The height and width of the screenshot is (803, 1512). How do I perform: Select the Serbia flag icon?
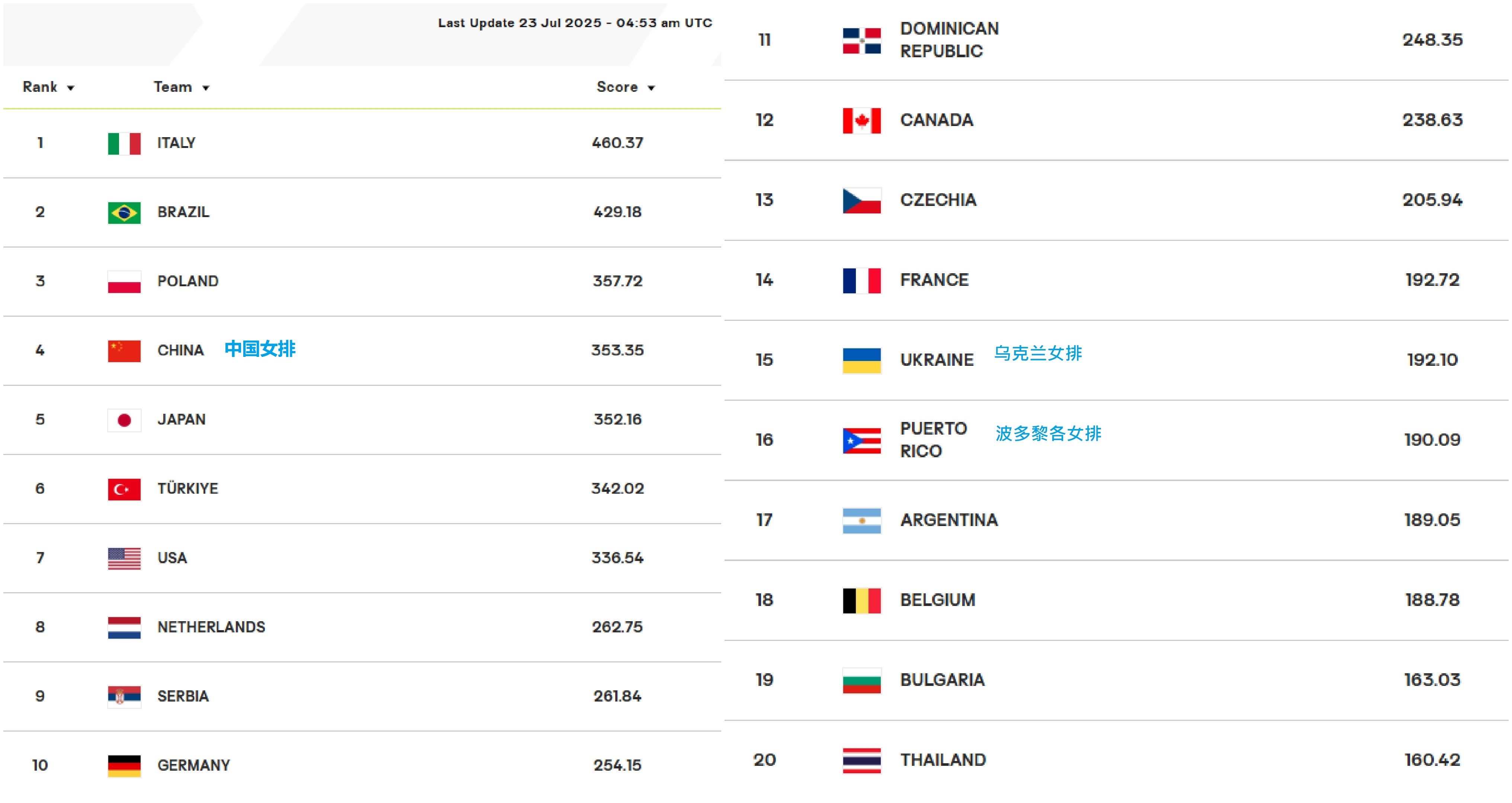point(124,697)
